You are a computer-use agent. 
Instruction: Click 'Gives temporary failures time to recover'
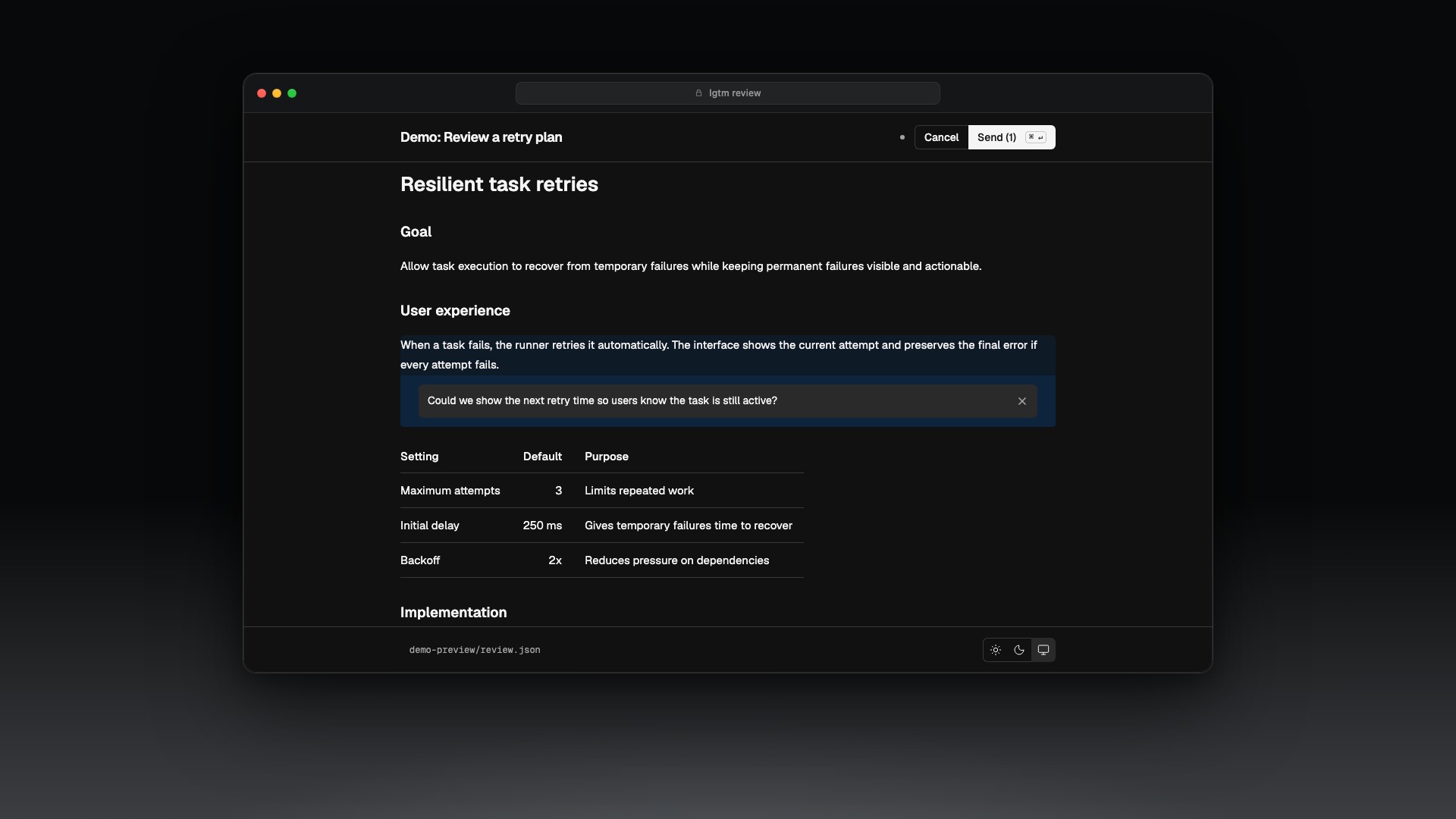(689, 526)
